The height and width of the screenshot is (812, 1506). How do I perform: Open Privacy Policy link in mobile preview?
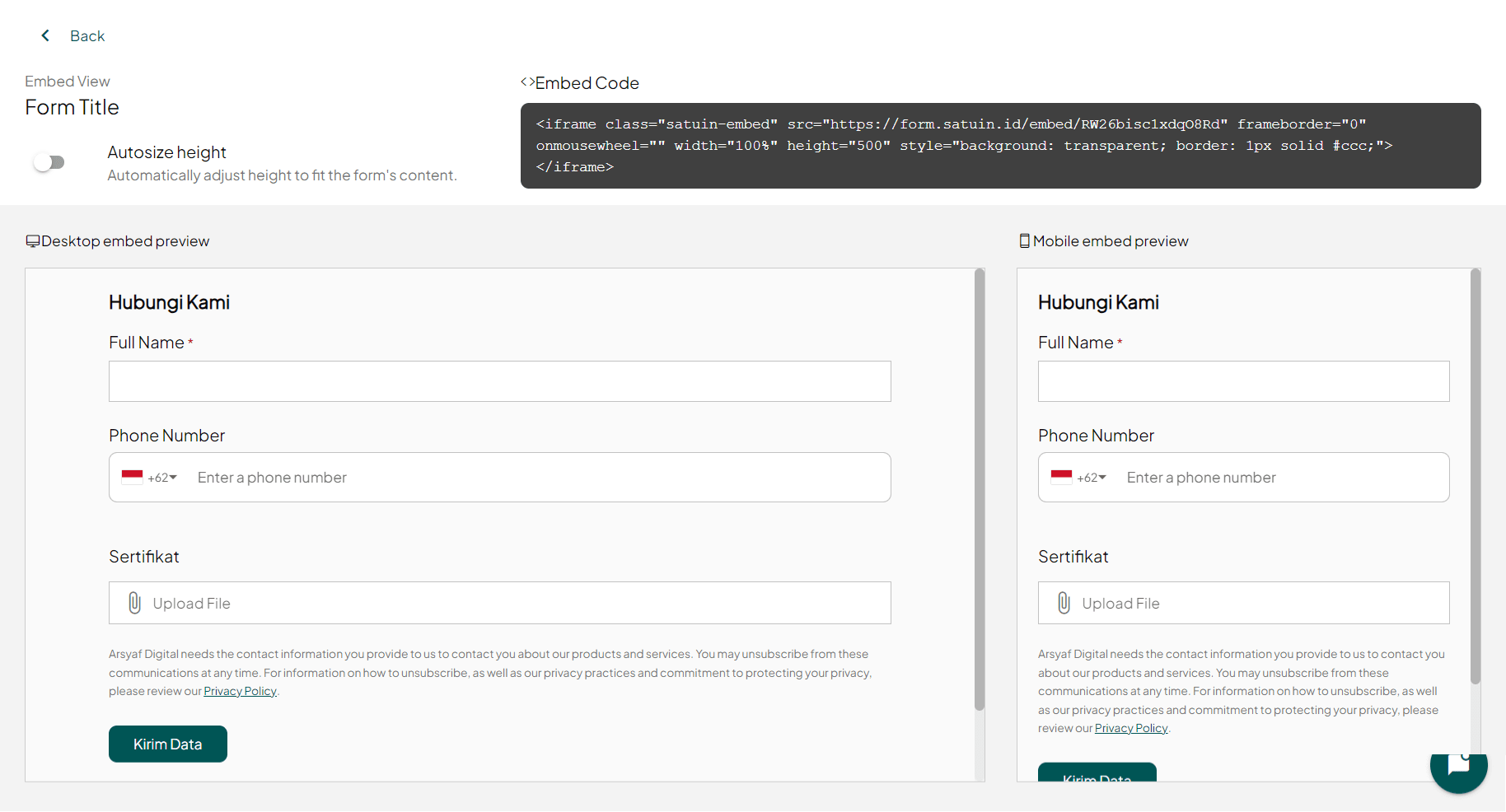[1131, 729]
